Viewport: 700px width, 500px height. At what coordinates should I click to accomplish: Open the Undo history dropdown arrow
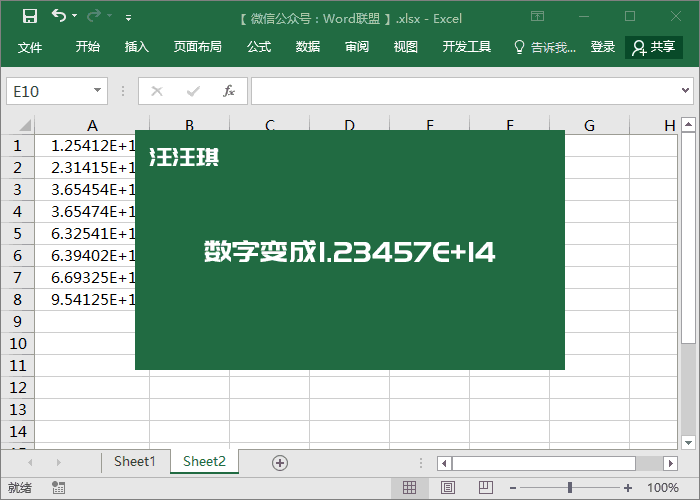click(x=75, y=16)
